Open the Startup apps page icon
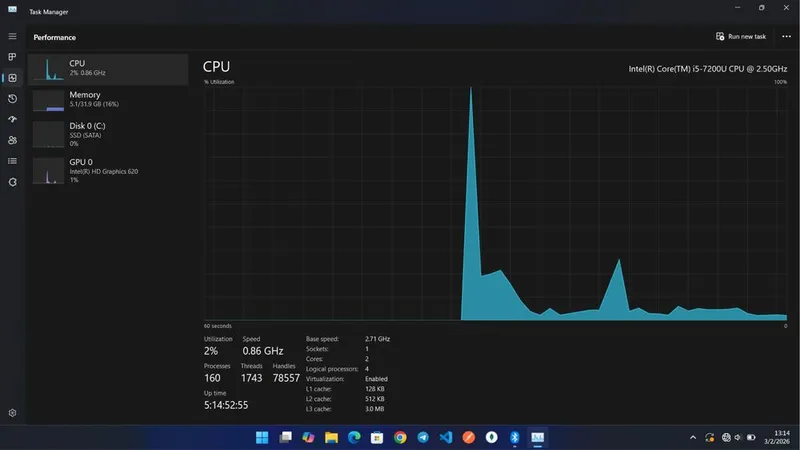This screenshot has height=450, width=800. point(12,119)
